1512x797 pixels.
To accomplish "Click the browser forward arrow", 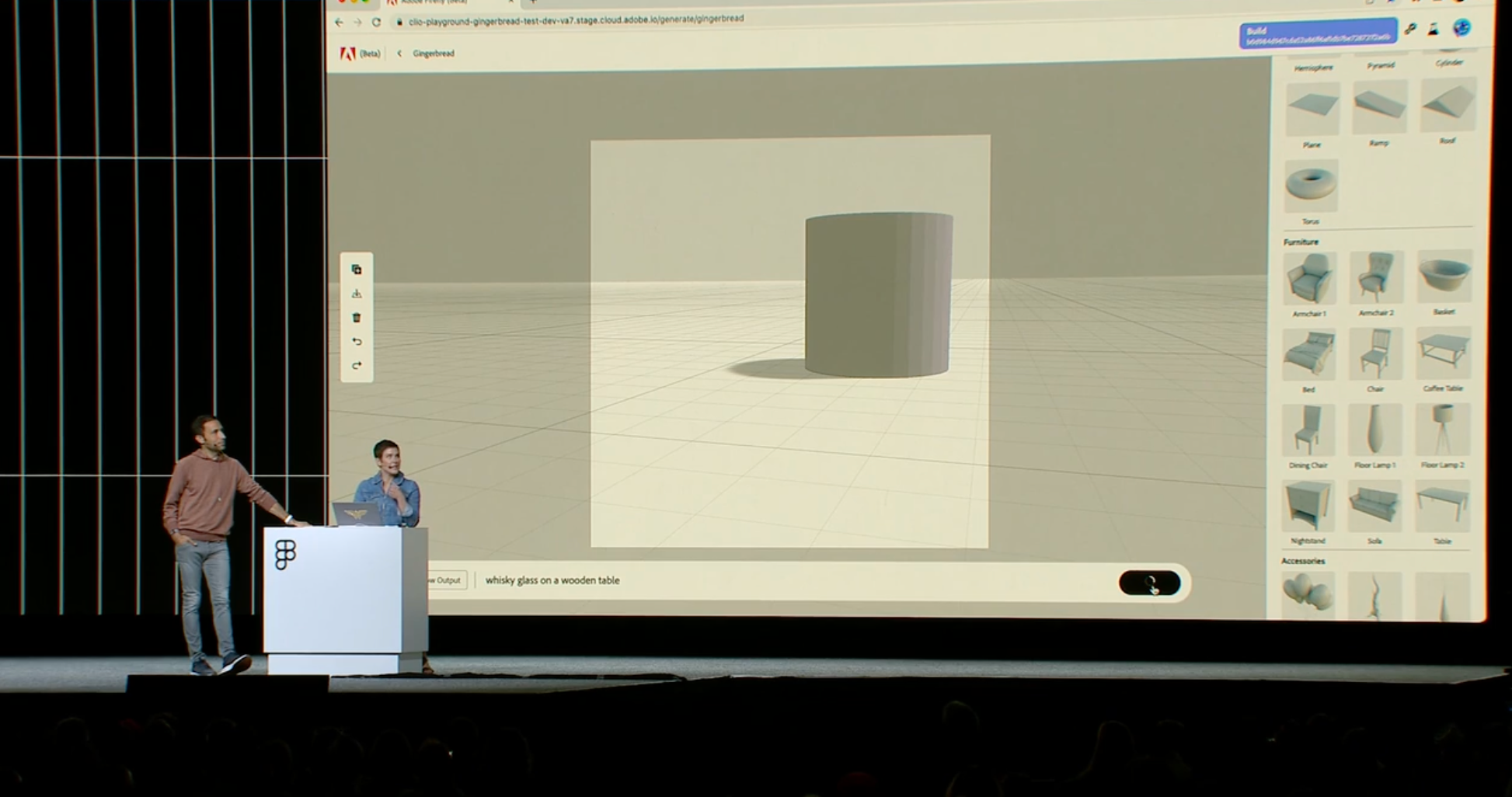I will 357,23.
